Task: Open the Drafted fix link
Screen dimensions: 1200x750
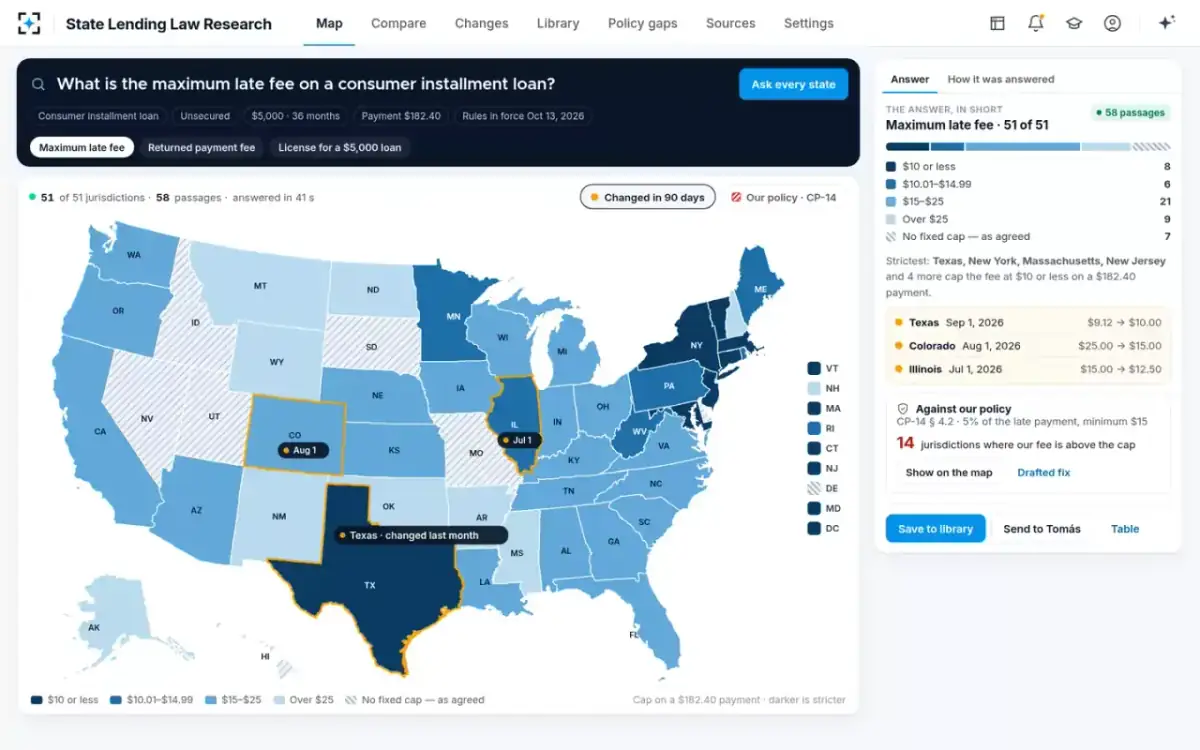Action: (x=1044, y=472)
